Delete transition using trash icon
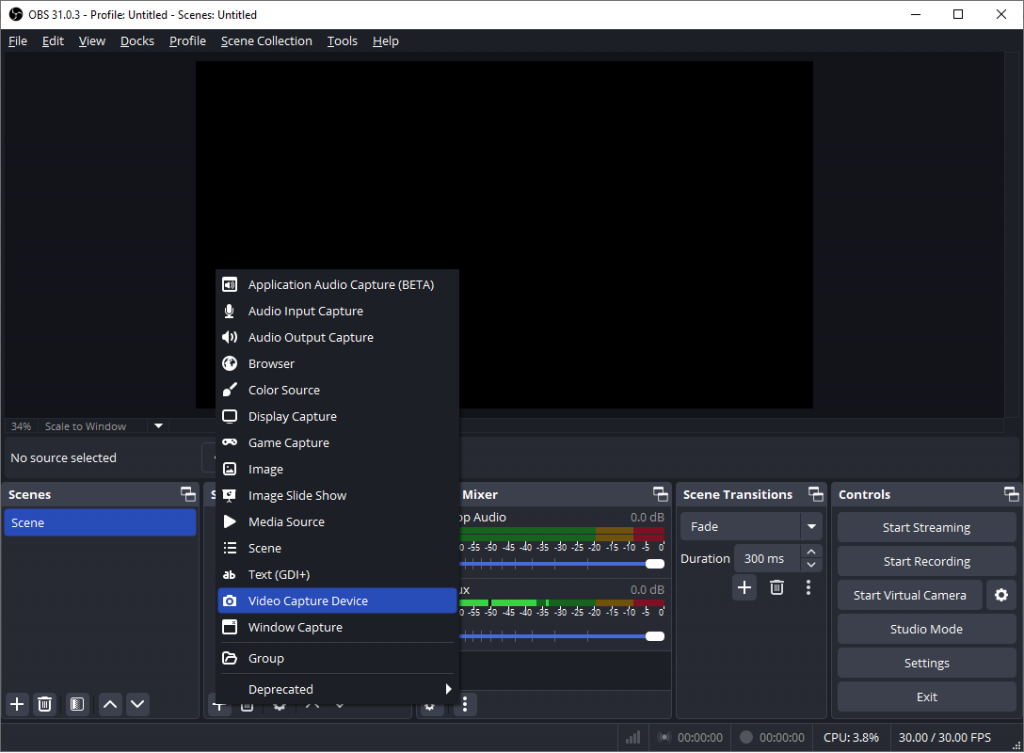This screenshot has height=753, width=1024. click(776, 587)
